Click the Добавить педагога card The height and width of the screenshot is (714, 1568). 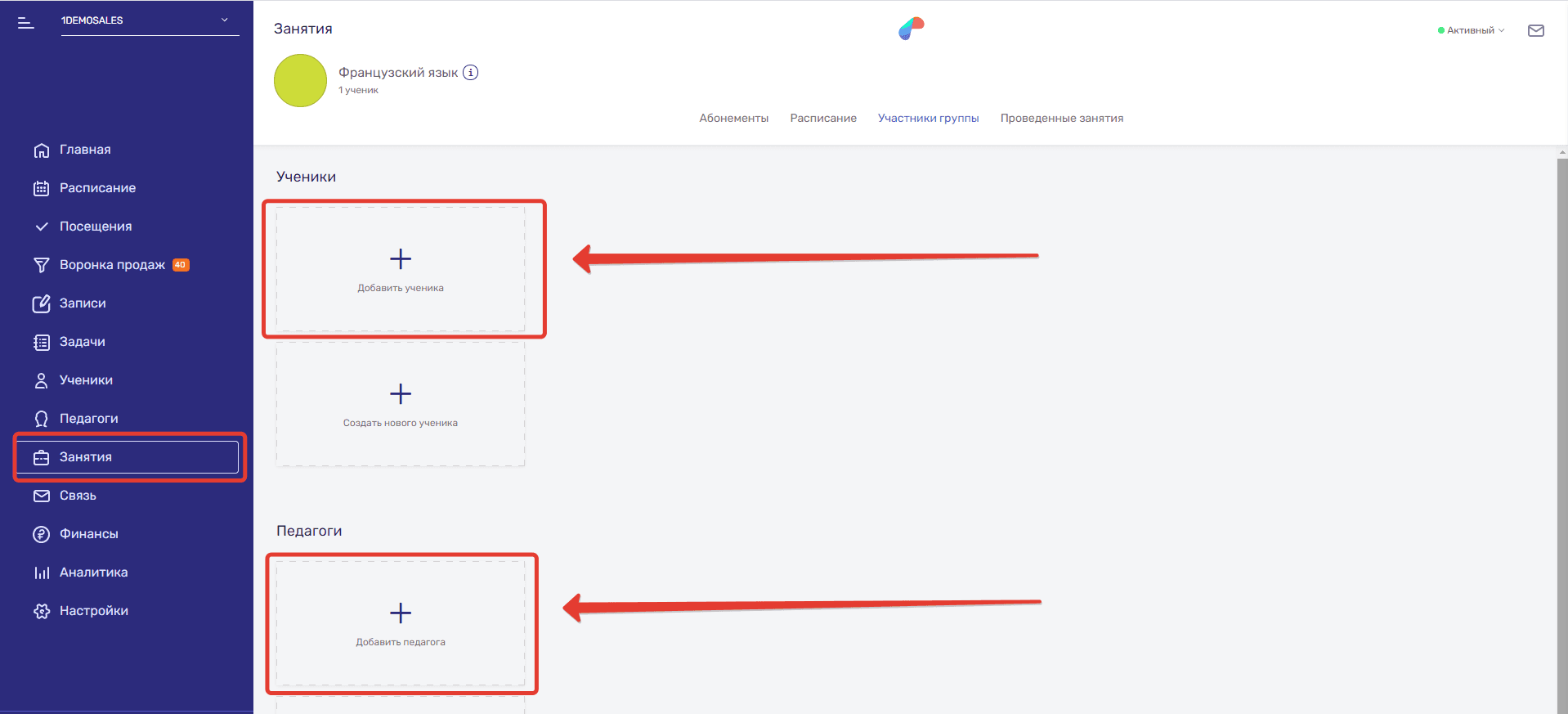(401, 623)
